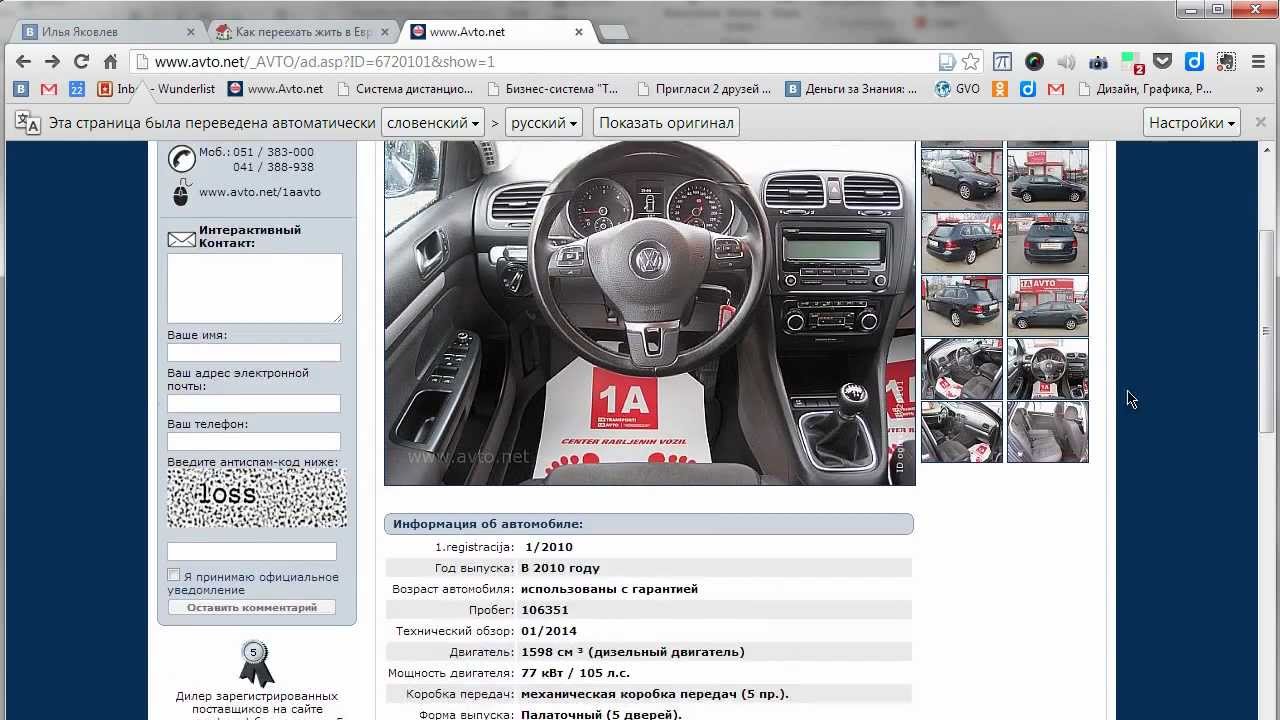Image resolution: width=1280 pixels, height=720 pixels.
Task: Open Бизнес-система bookmark
Action: point(552,89)
